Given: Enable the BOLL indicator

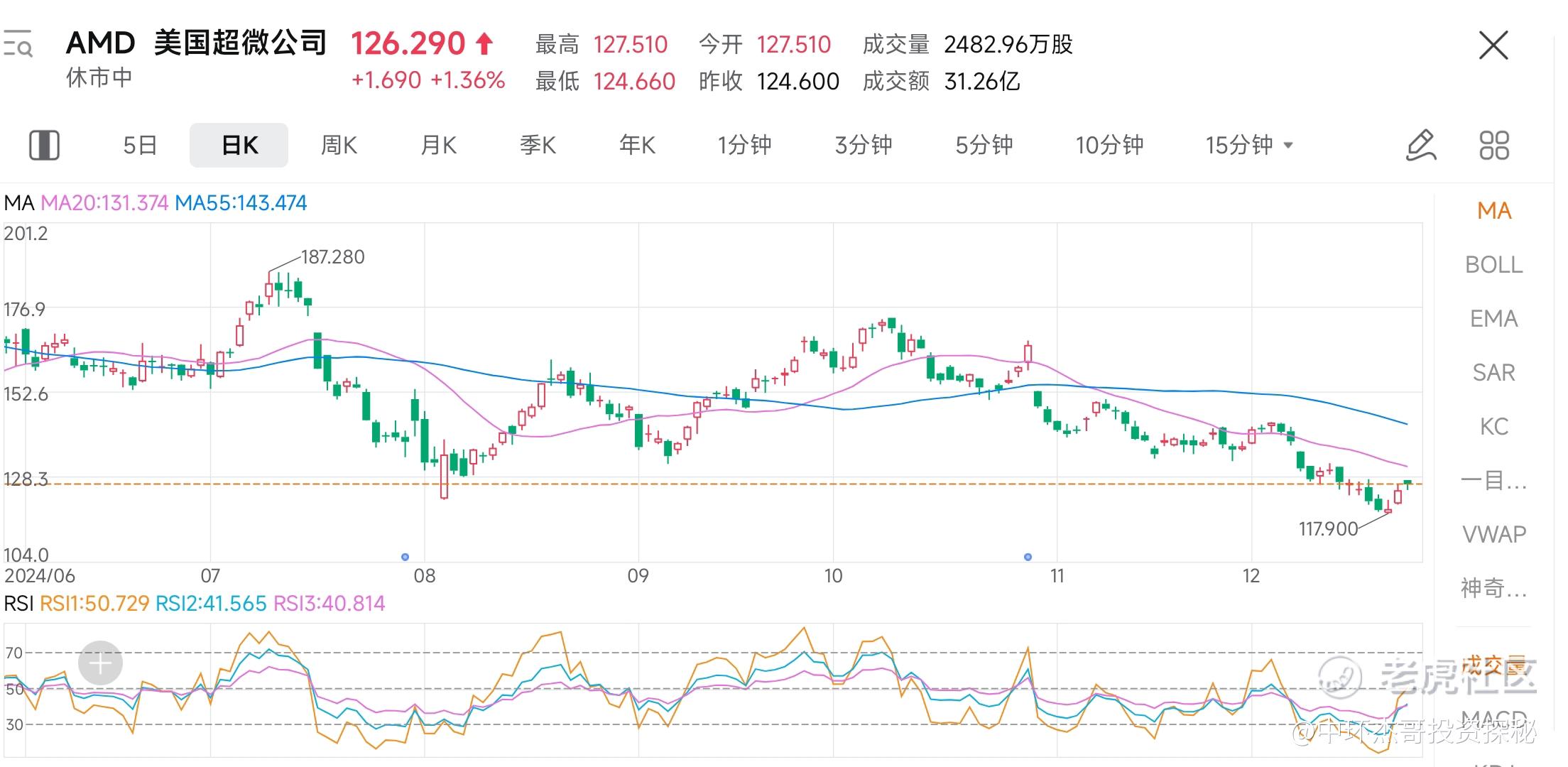Looking at the screenshot, I should [1494, 265].
